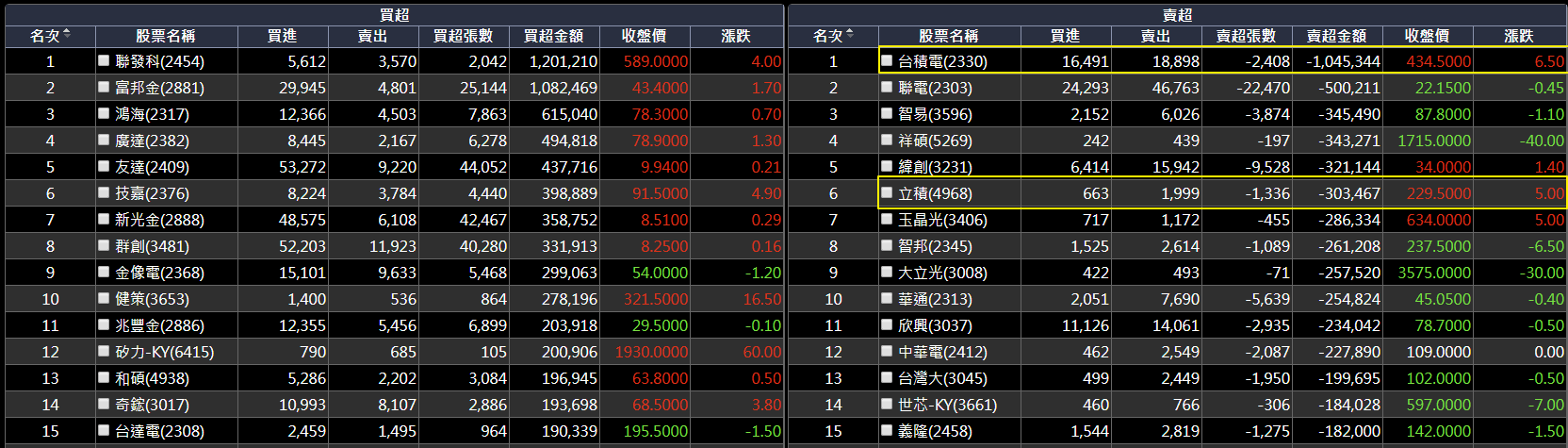
Task: Tick the checkbox for 群創(3481)
Action: 104,245
